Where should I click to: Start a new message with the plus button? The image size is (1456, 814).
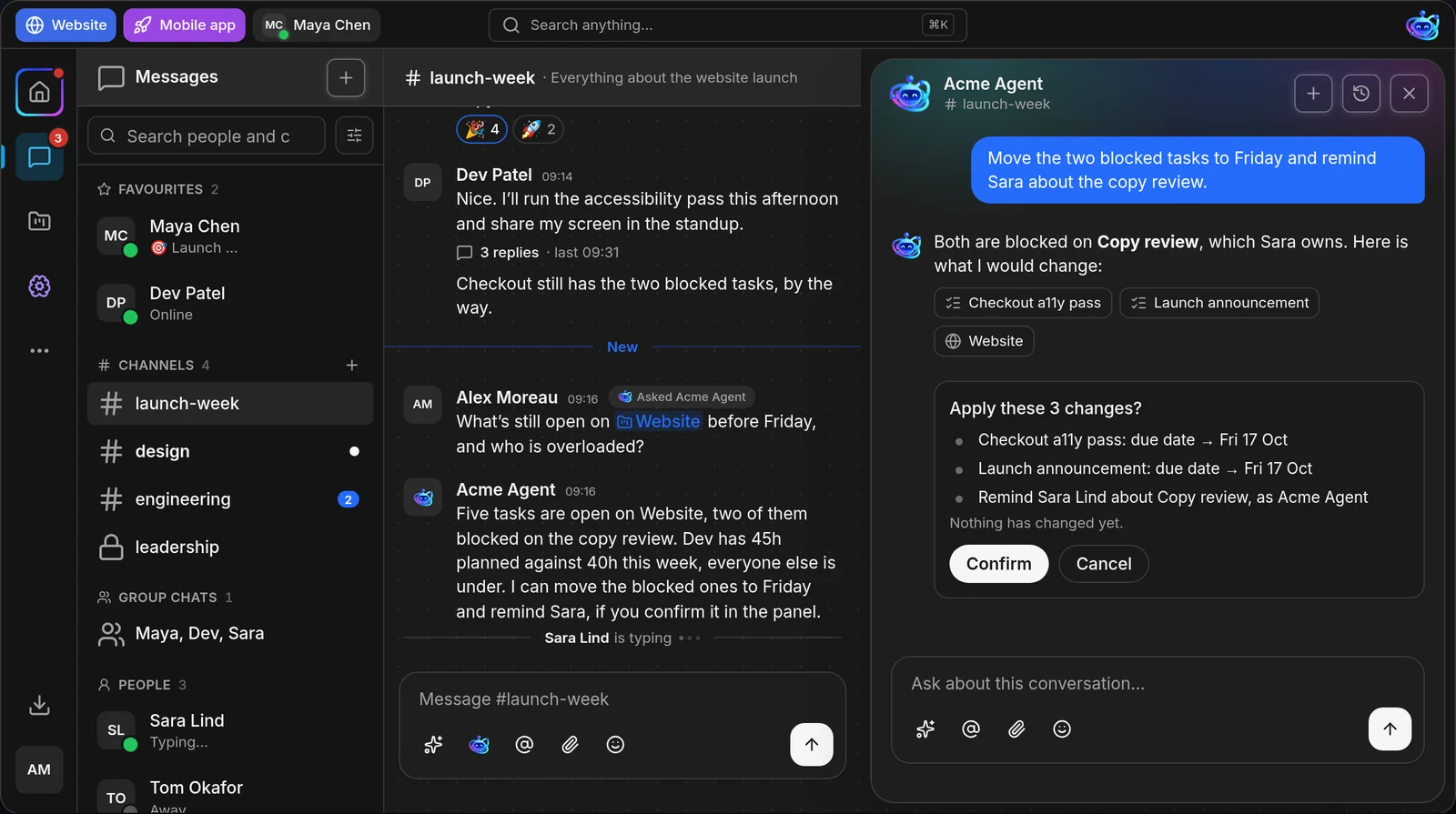click(346, 77)
